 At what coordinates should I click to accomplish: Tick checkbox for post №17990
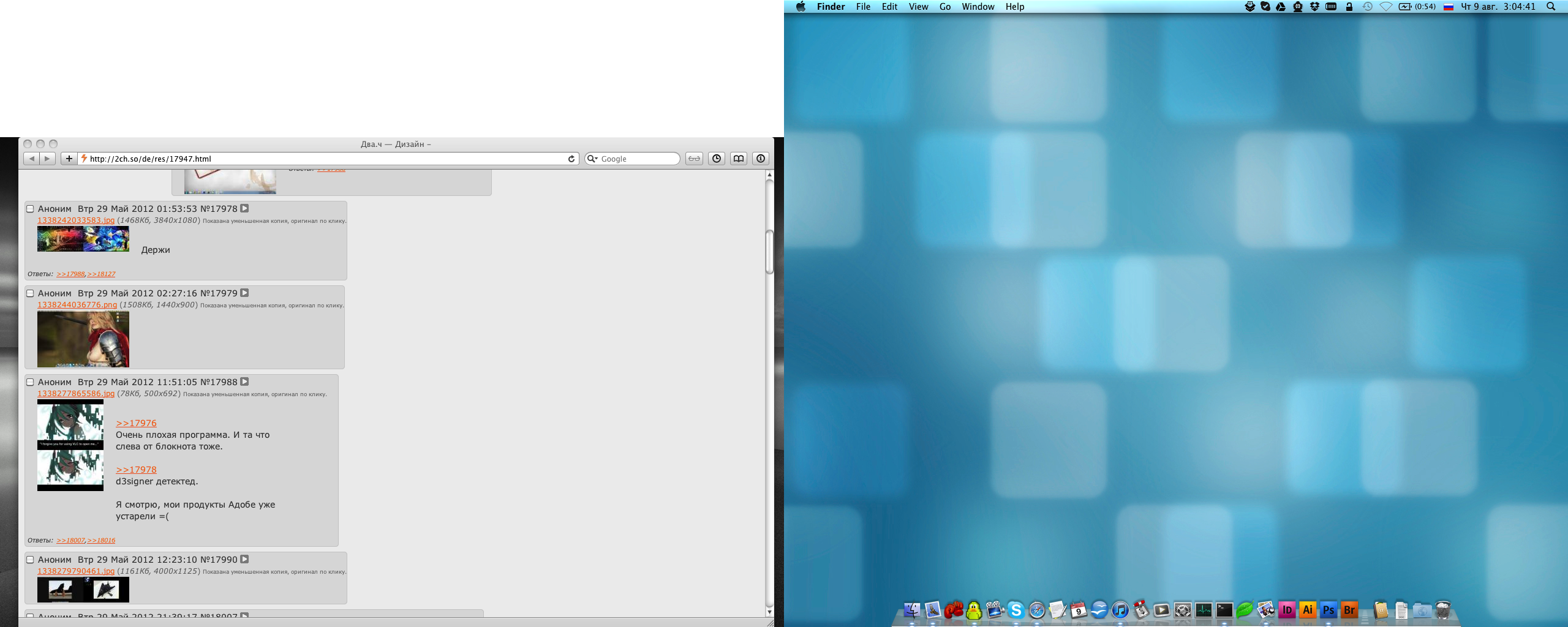30,560
